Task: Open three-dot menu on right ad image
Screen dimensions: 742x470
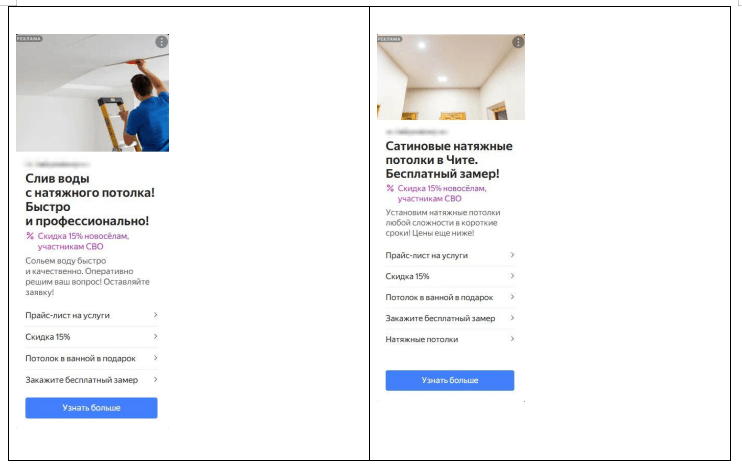Action: coord(518,42)
